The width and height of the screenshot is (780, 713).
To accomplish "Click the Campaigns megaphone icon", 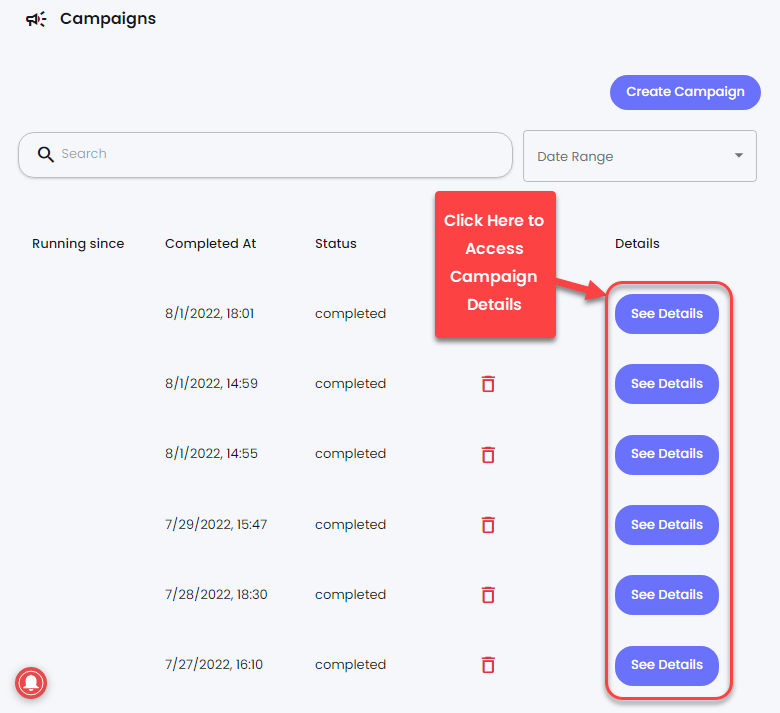I will click(36, 19).
